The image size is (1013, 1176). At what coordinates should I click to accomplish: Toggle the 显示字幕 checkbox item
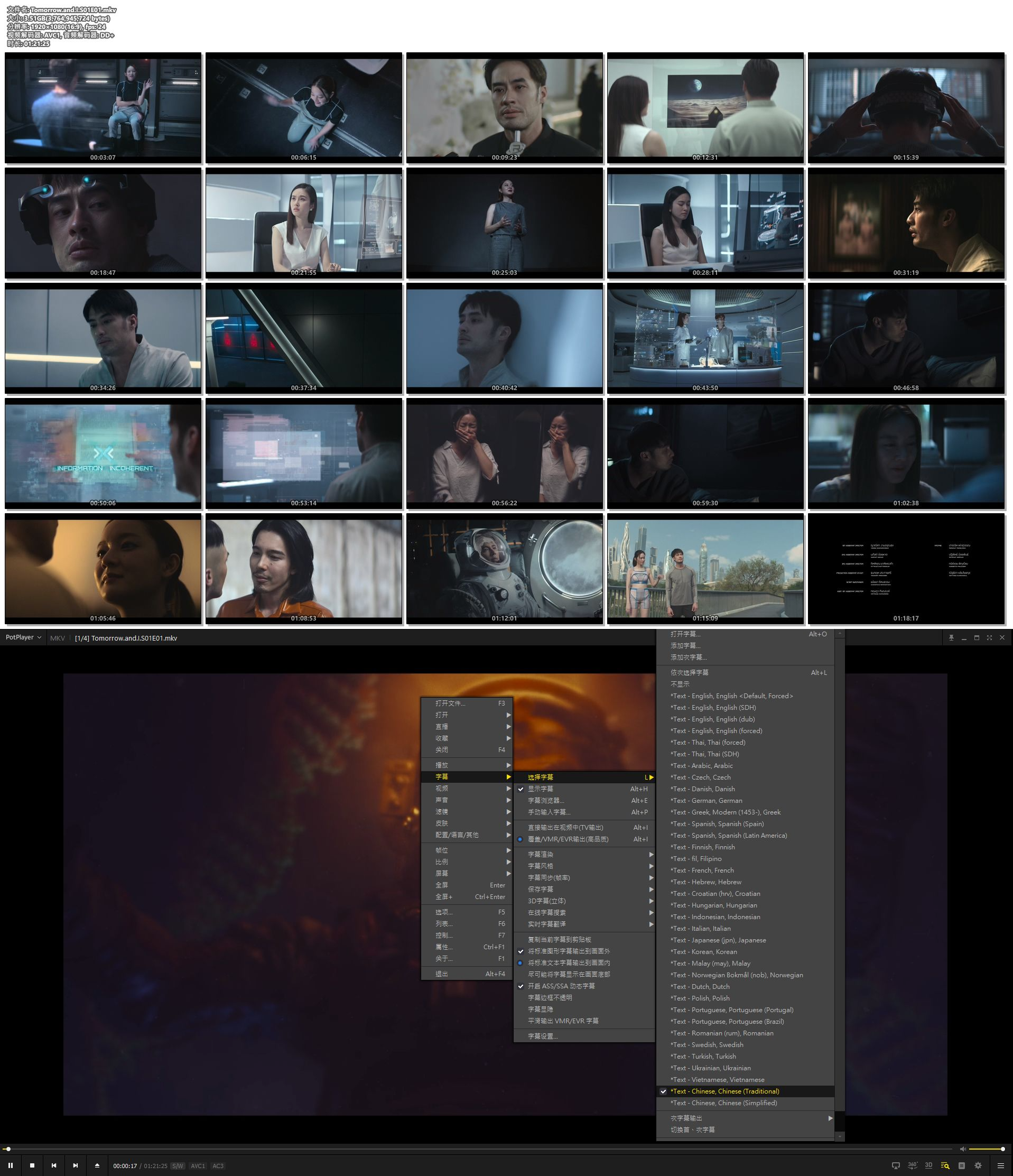584,789
